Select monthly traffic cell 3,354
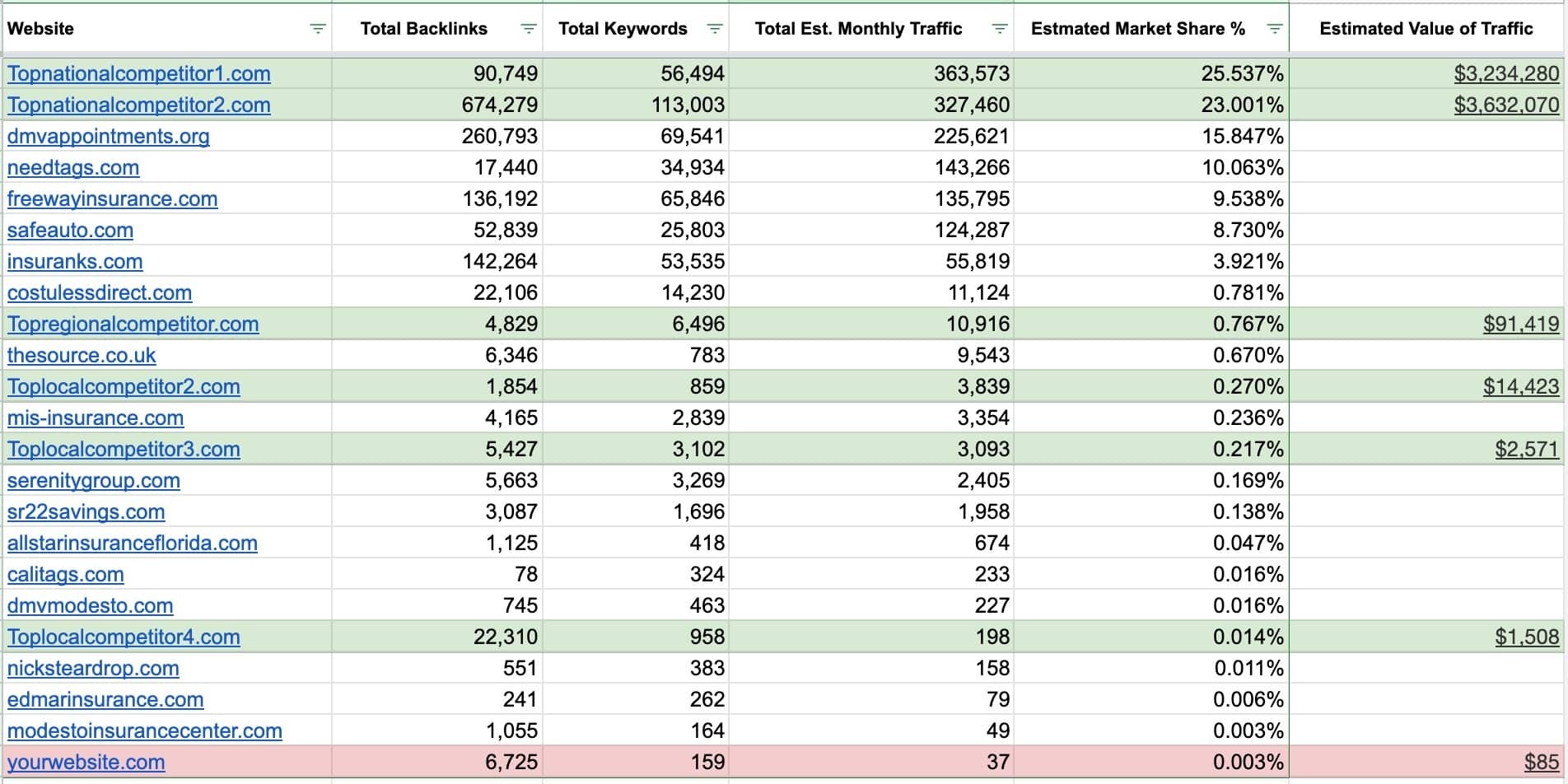Image resolution: width=1568 pixels, height=784 pixels. [871, 418]
